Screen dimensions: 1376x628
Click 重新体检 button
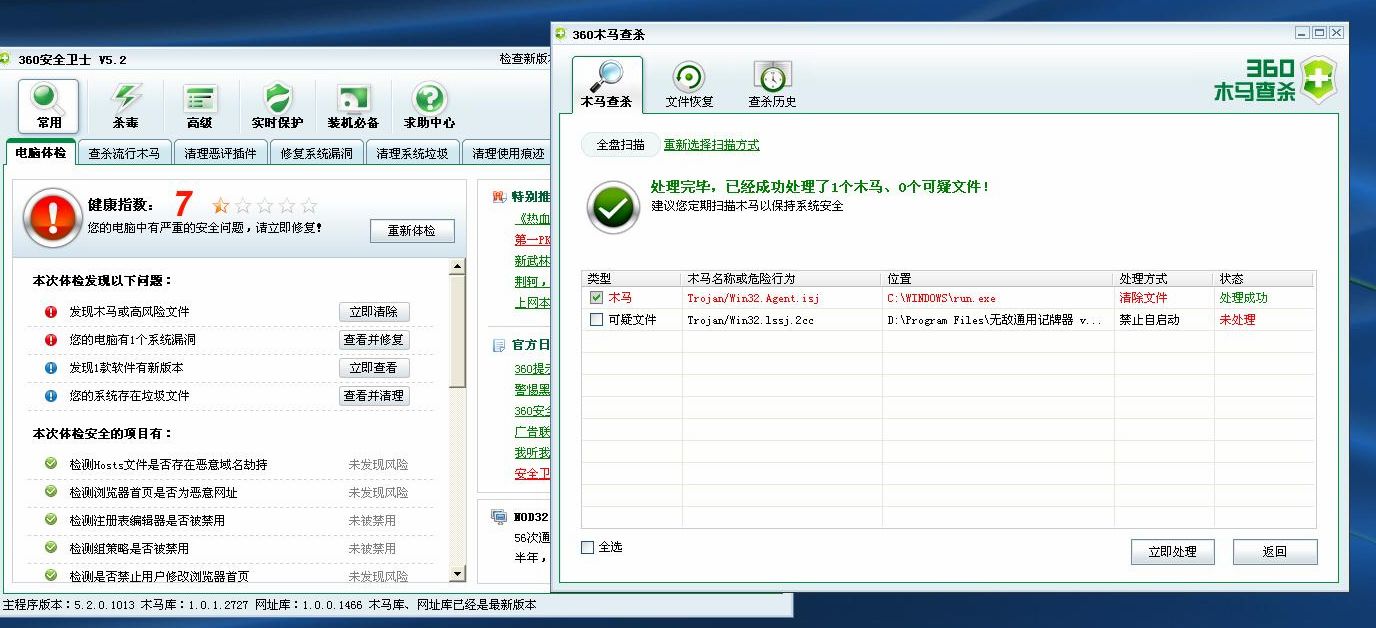pyautogui.click(x=412, y=231)
